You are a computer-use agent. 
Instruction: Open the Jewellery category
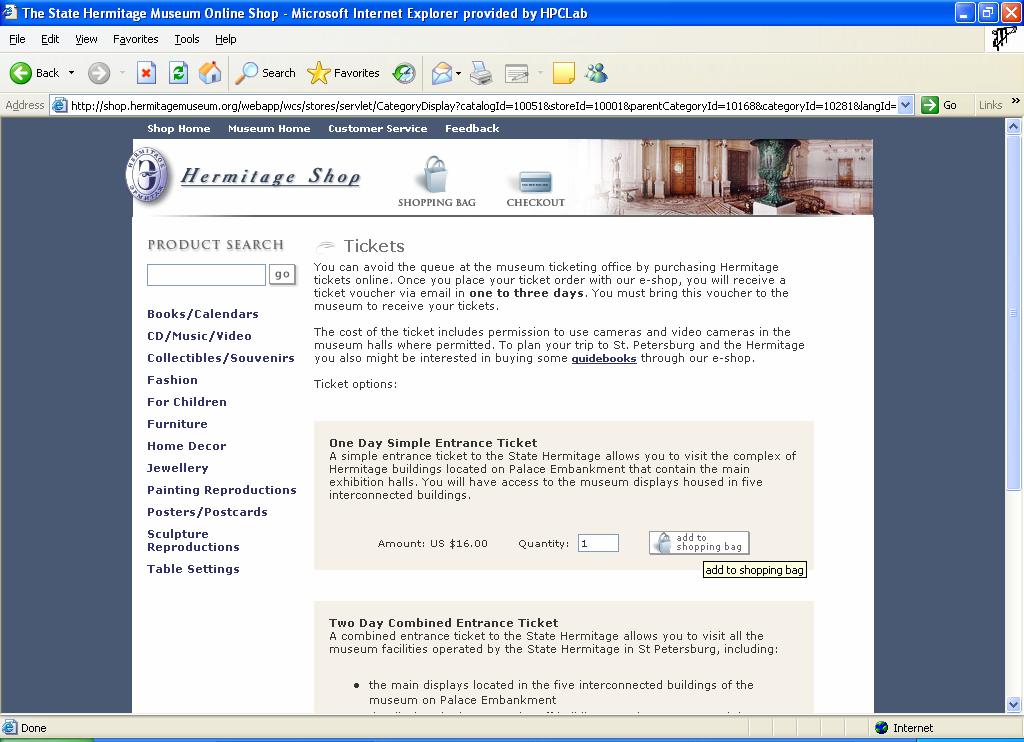[x=178, y=468]
